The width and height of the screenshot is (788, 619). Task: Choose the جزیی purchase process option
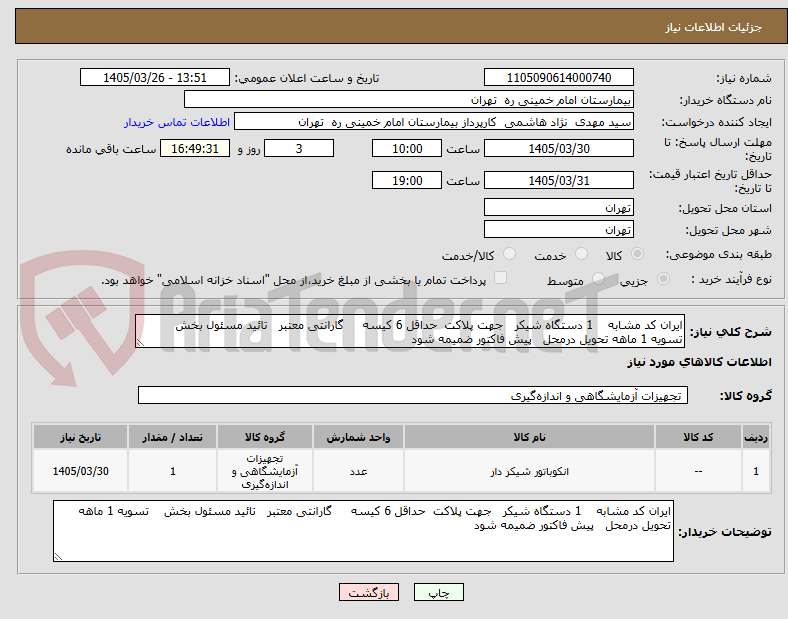tap(663, 279)
